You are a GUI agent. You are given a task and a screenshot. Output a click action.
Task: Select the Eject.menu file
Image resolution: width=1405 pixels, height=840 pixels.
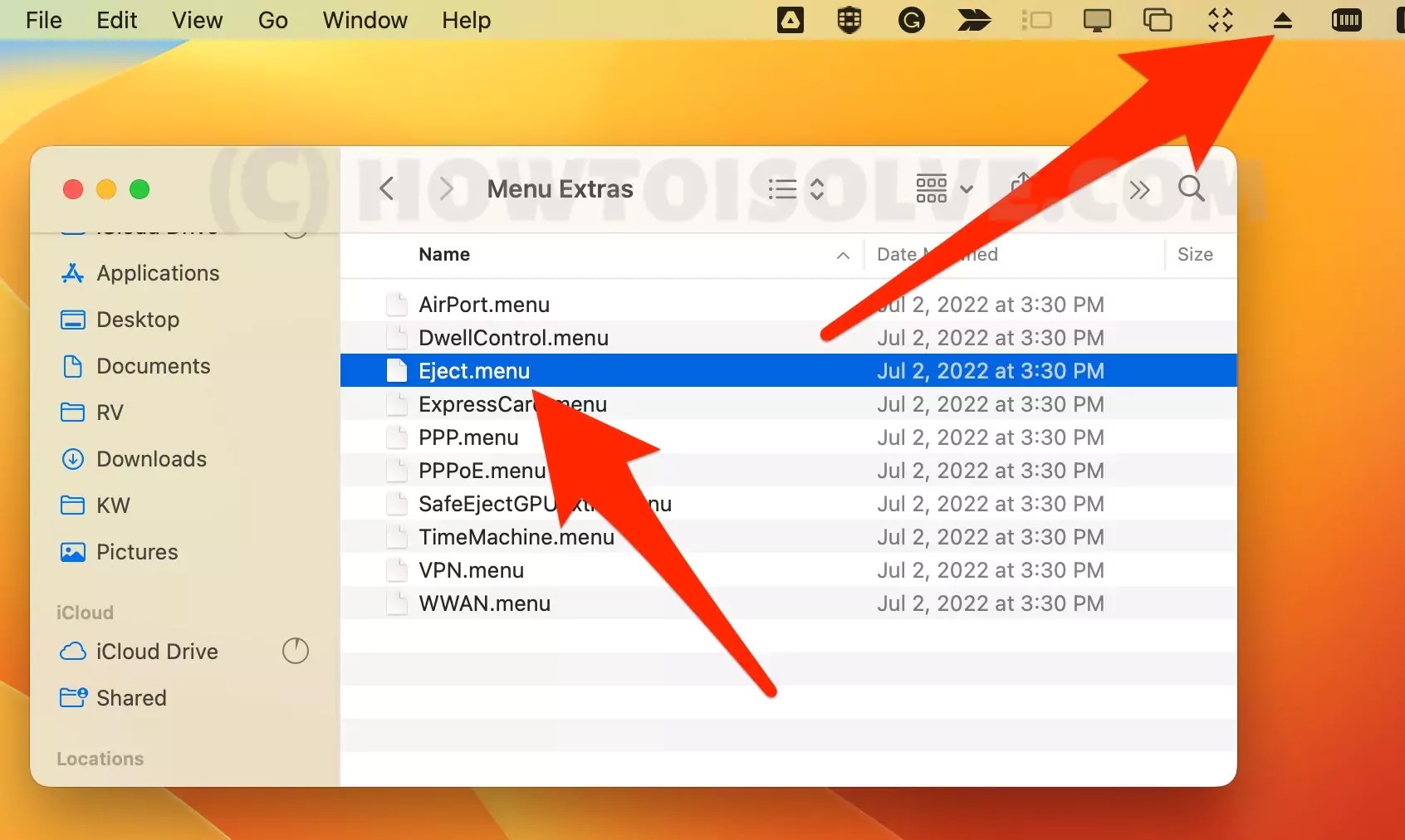click(473, 371)
